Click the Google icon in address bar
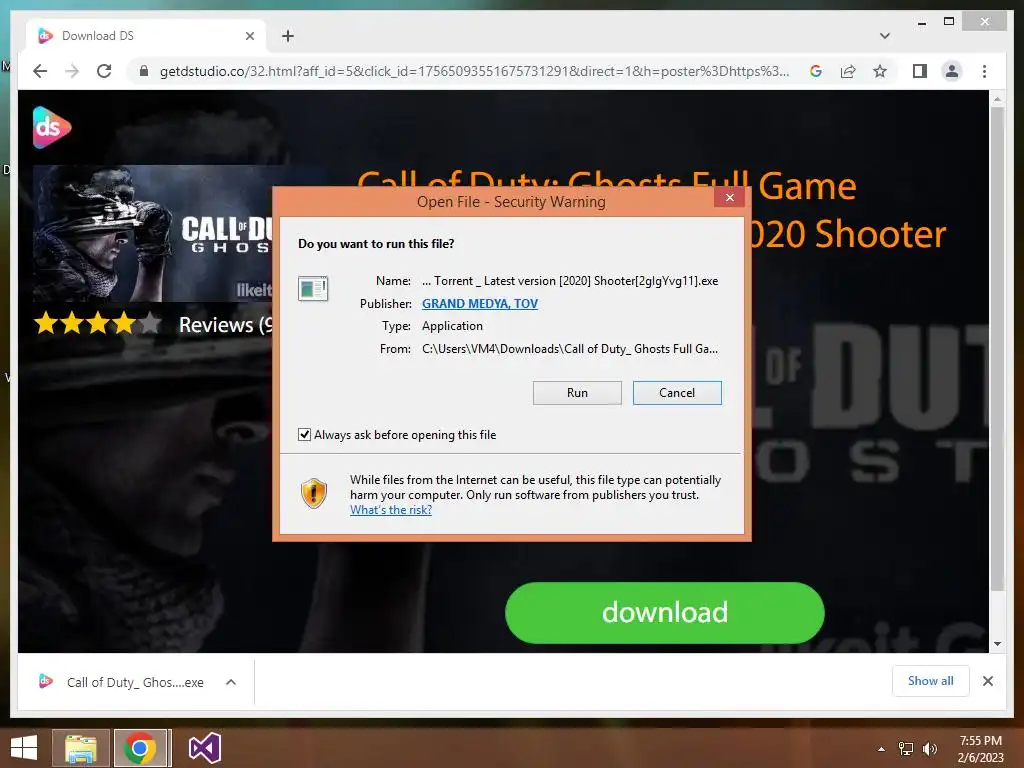Image resolution: width=1024 pixels, height=768 pixels. tap(816, 71)
